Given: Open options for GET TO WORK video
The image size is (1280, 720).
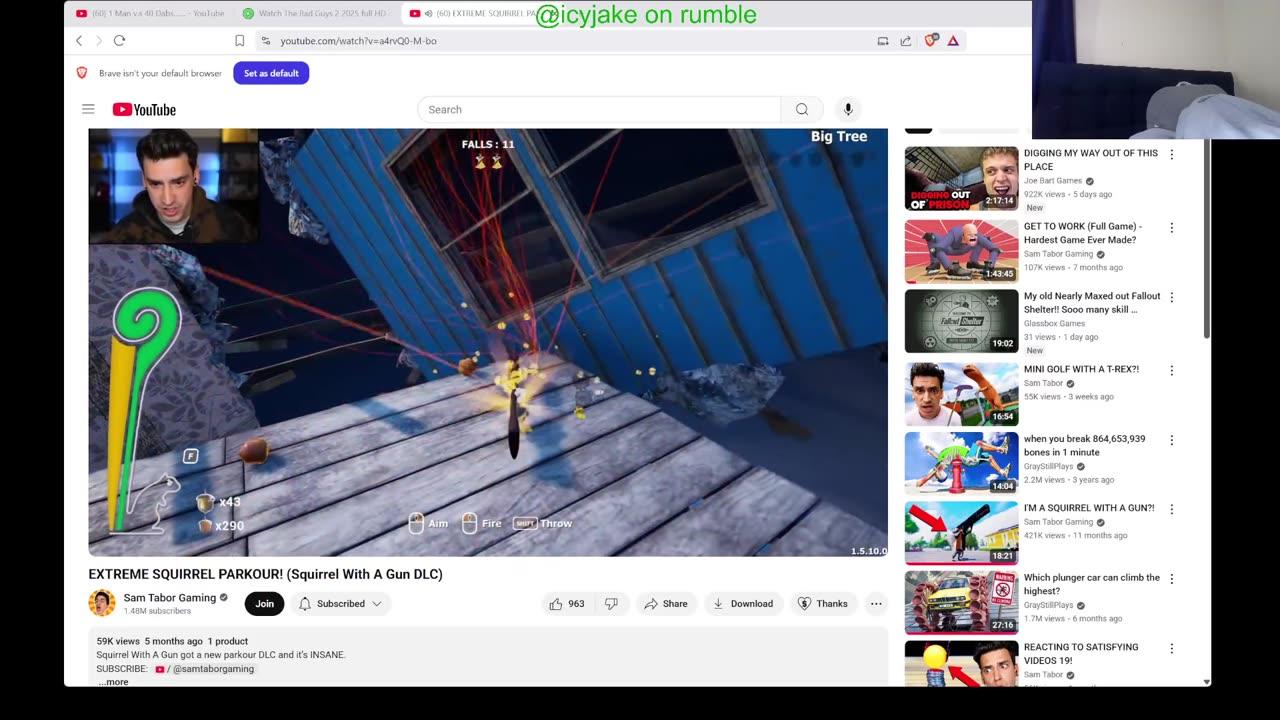Looking at the screenshot, I should (x=1172, y=227).
